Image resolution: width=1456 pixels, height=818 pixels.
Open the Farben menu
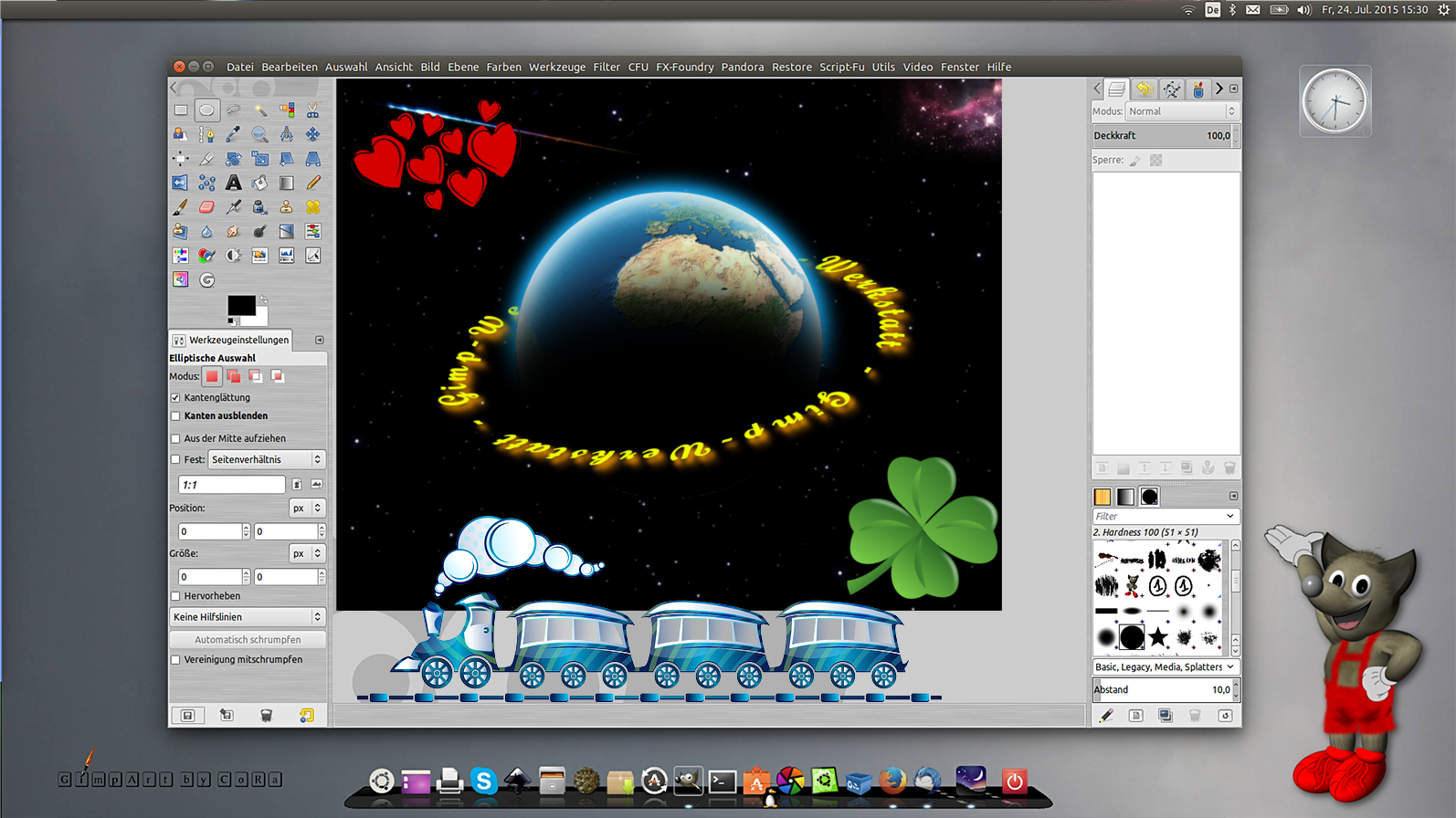coord(503,67)
